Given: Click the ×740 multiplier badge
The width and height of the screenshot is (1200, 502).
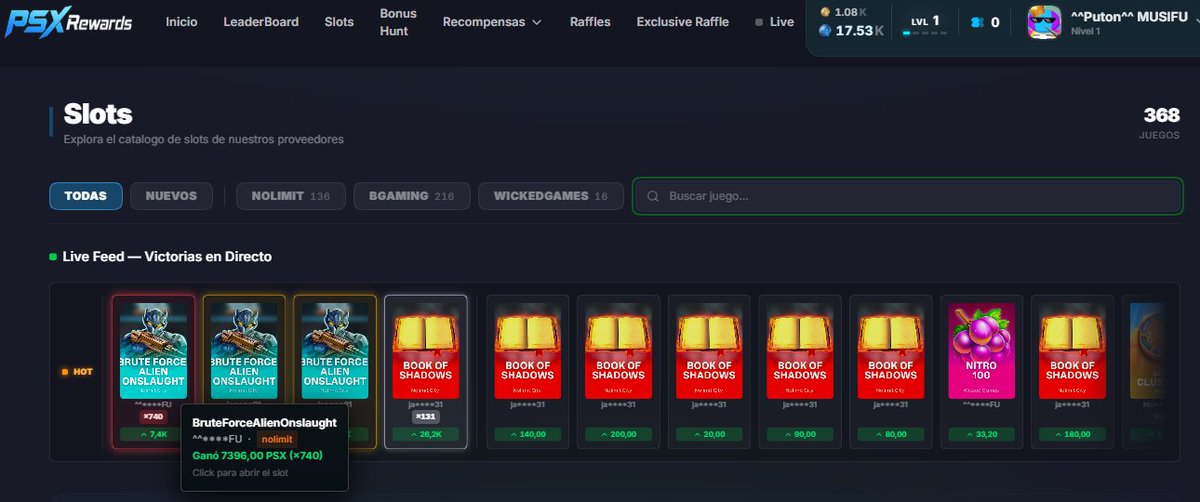Looking at the screenshot, I should point(153,416).
